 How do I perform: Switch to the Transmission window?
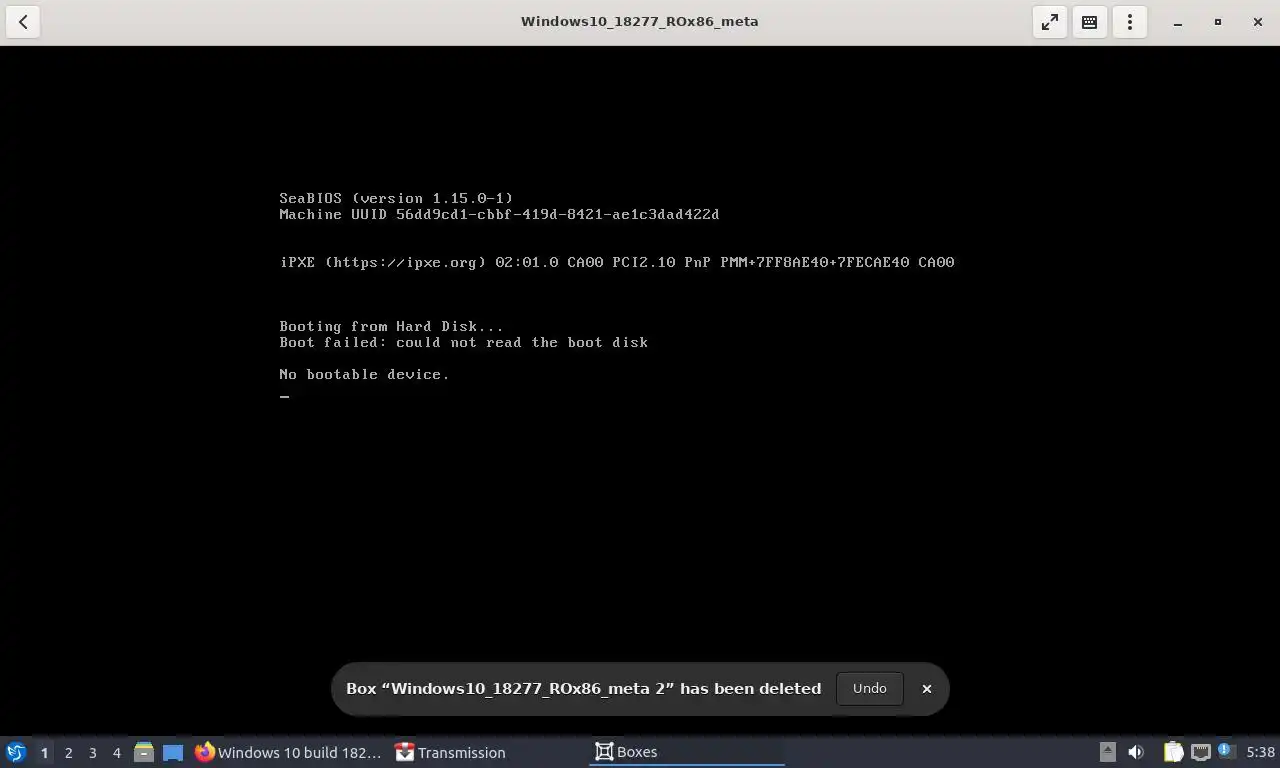[x=488, y=752]
